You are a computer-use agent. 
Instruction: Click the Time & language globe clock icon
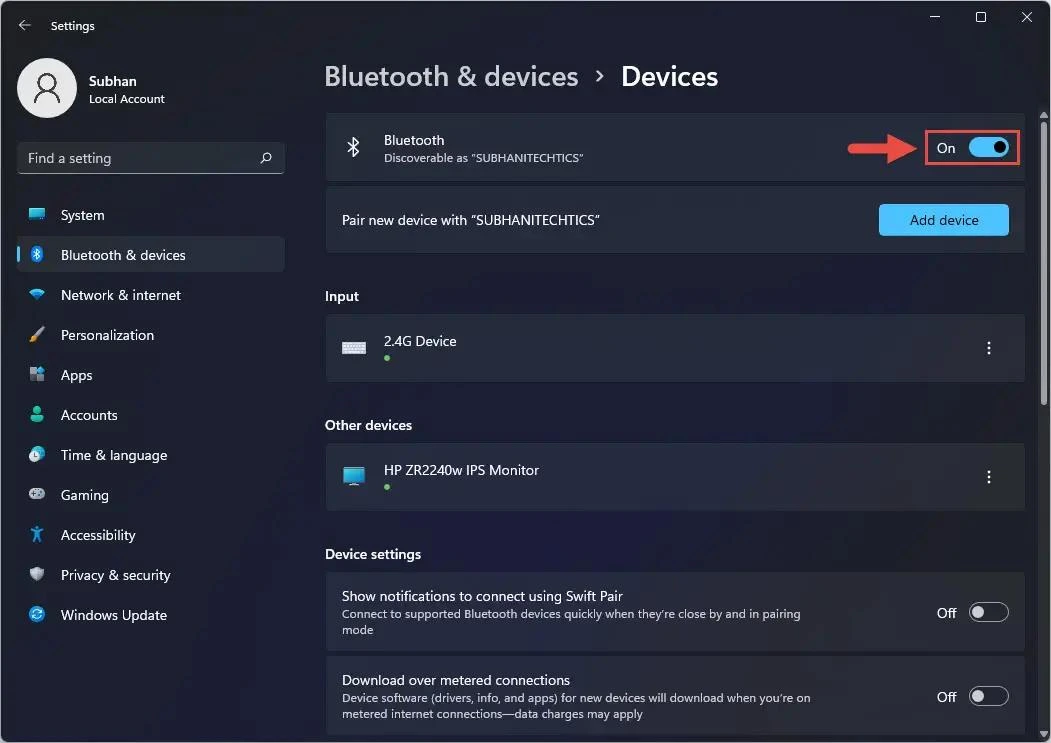click(37, 455)
